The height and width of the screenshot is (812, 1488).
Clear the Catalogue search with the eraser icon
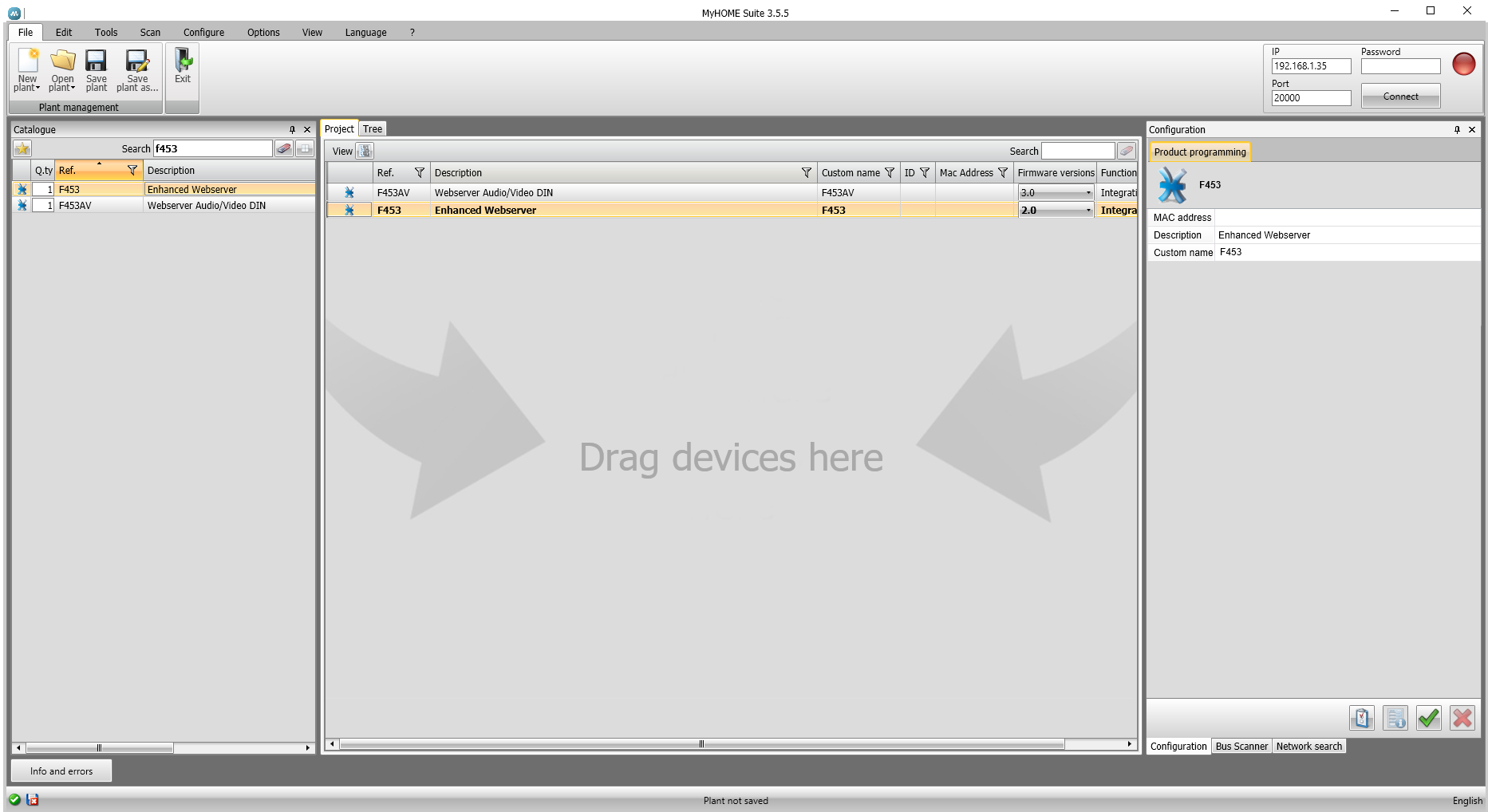coord(284,149)
